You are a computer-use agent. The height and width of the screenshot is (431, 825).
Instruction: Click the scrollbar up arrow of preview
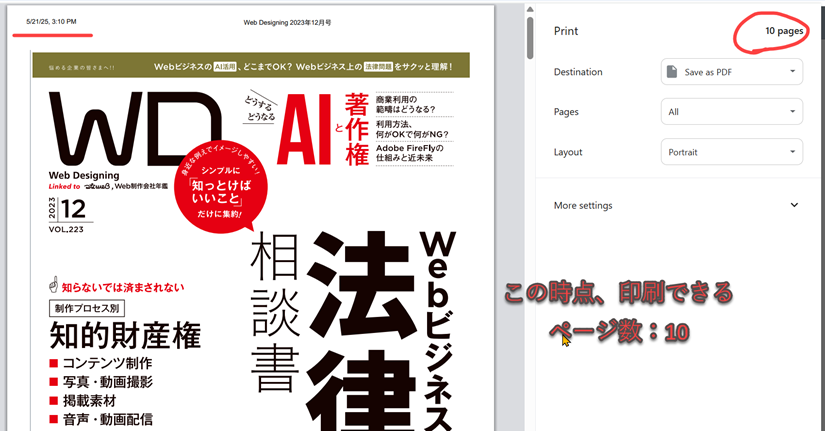tap(530, 9)
